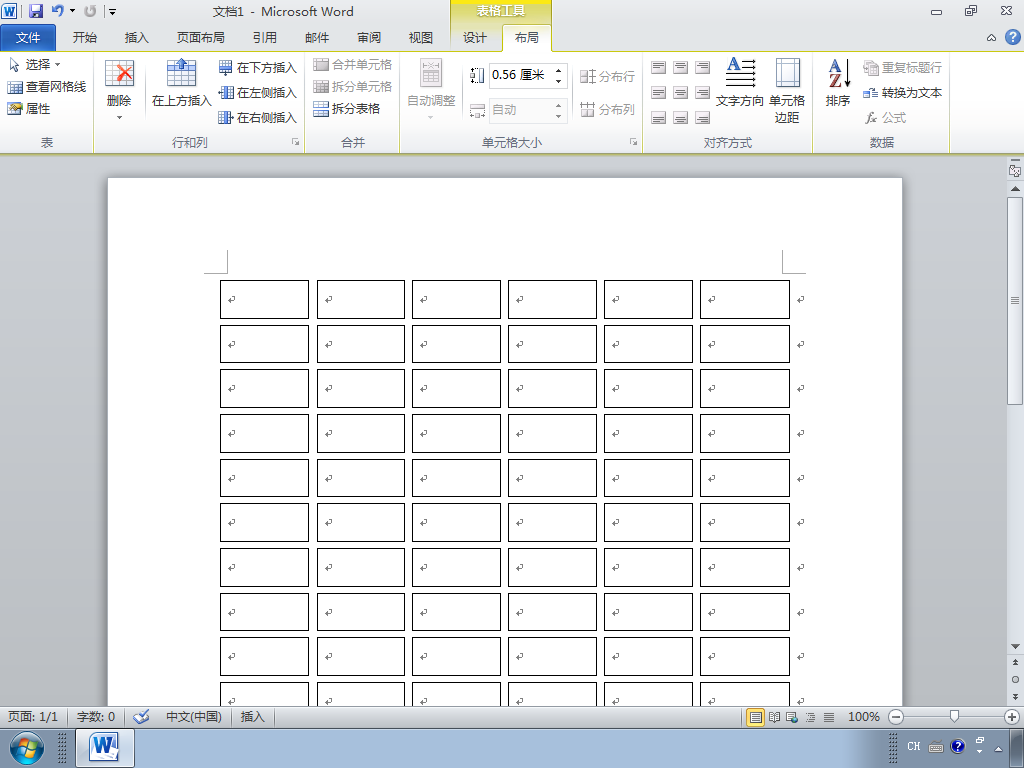Click the CH input language indicator
This screenshot has width=1024, height=768.
click(914, 746)
